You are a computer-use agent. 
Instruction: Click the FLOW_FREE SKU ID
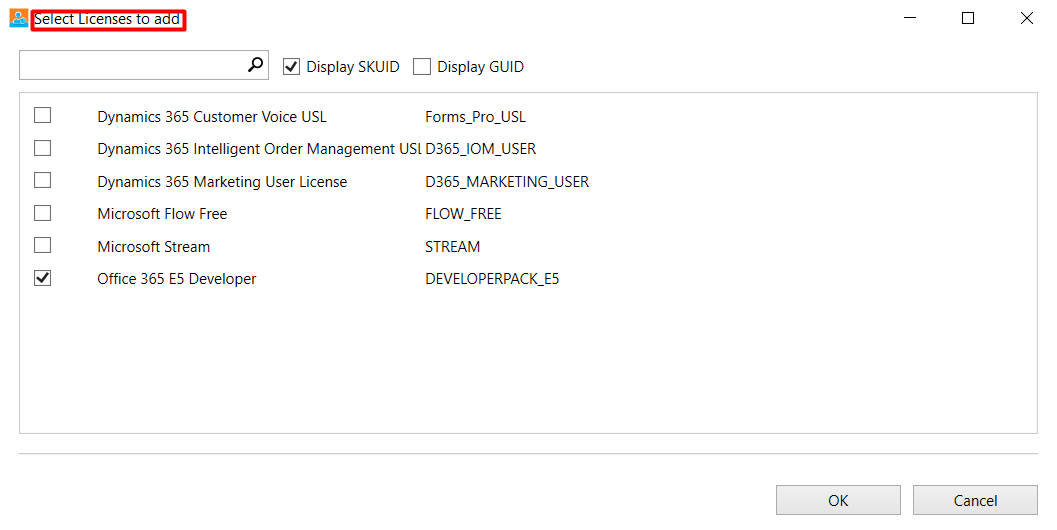(463, 214)
